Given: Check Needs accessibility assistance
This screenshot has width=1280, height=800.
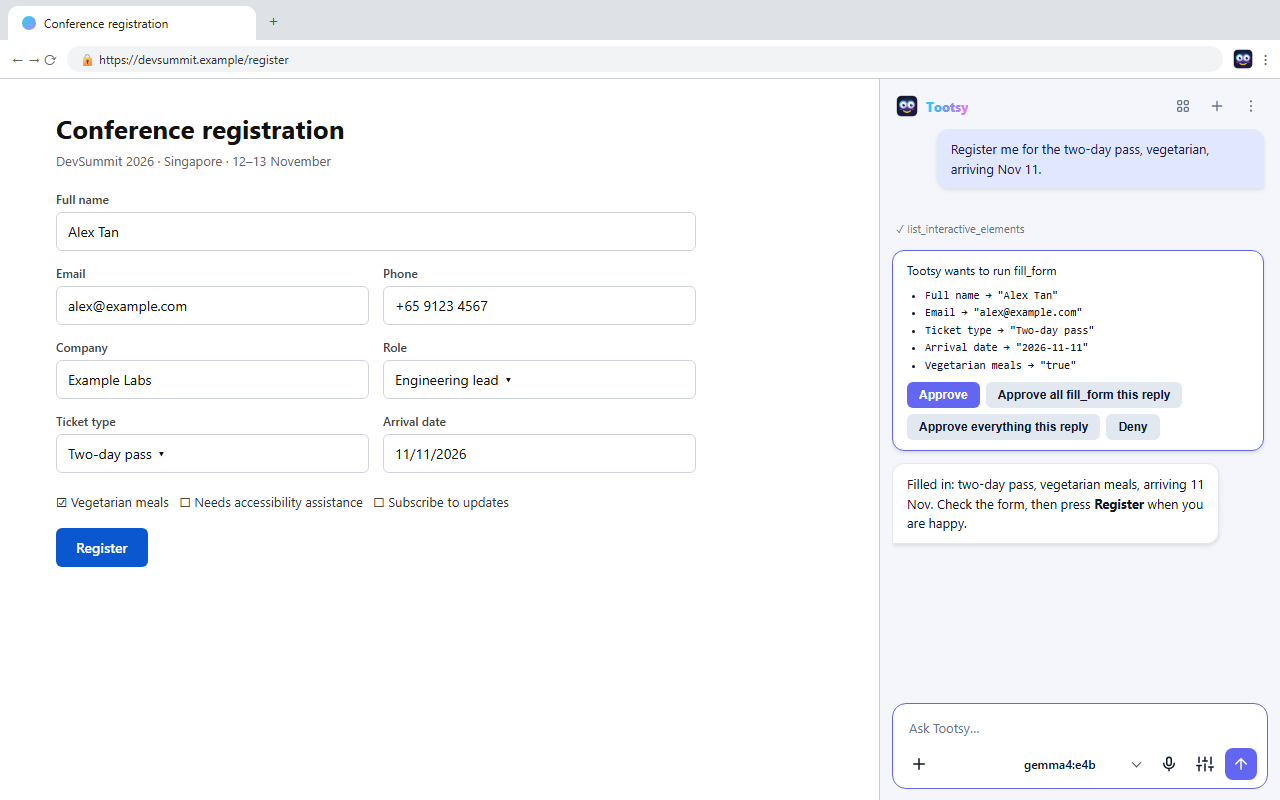Looking at the screenshot, I should coord(185,503).
